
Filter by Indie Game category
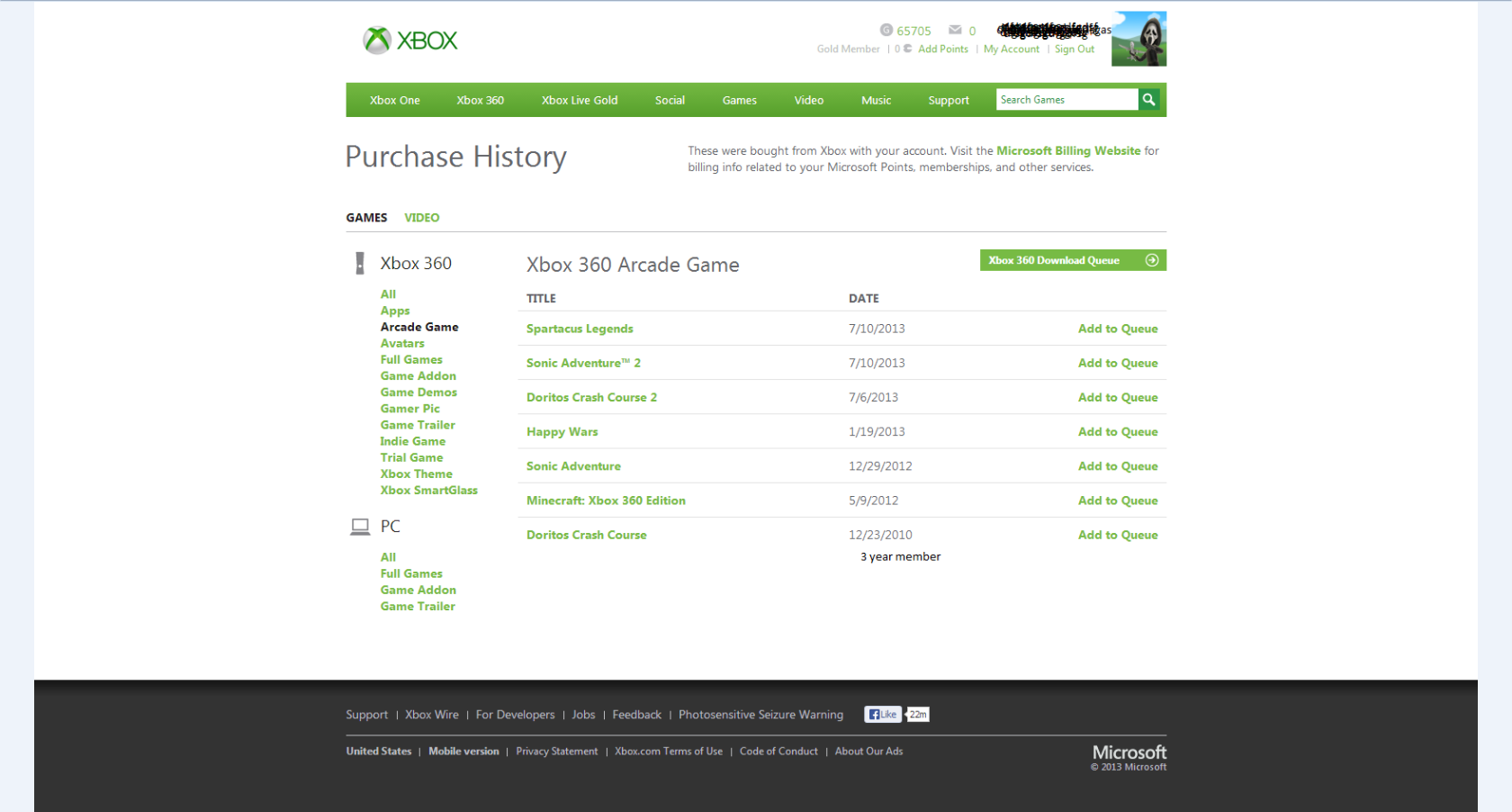[413, 441]
